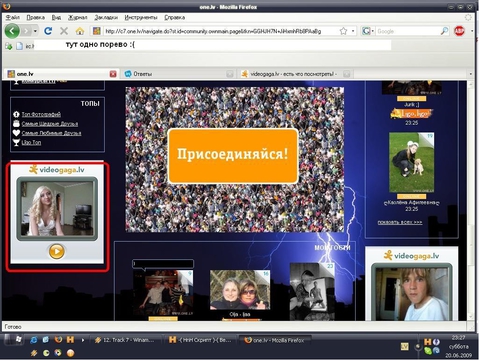Click the orange Присоединяйся! button
Image resolution: width=479 pixels, height=361 pixels.
click(233, 156)
